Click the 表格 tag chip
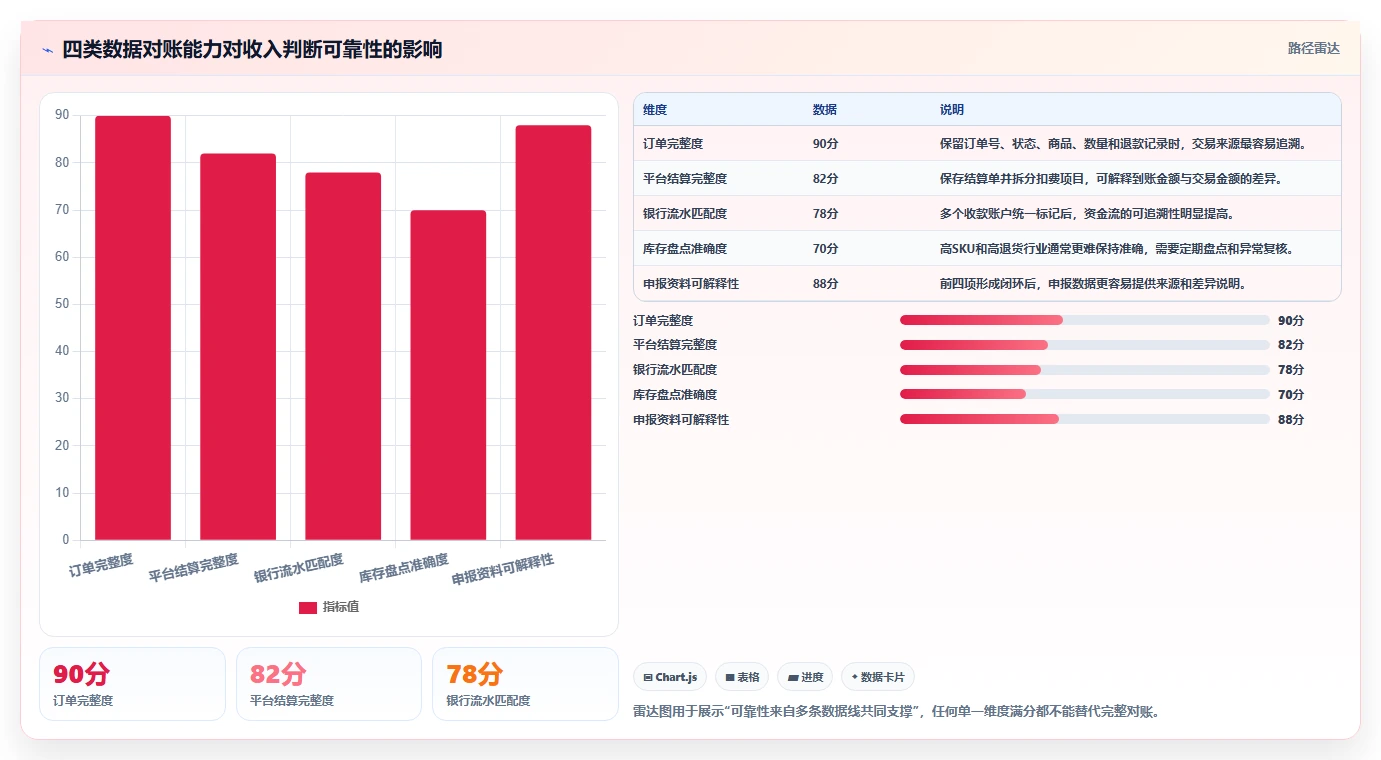The image size is (1381, 760). pos(742,677)
